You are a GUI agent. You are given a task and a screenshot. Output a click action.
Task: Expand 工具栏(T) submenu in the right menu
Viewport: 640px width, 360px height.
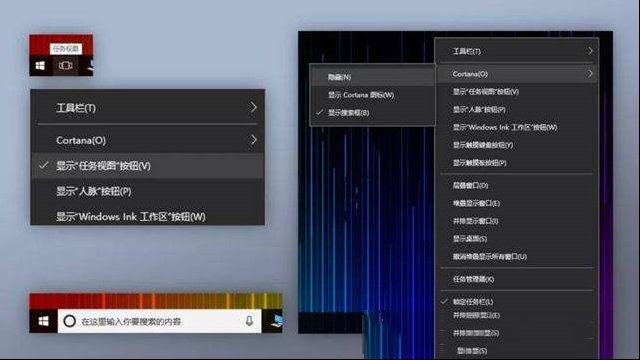(517, 51)
